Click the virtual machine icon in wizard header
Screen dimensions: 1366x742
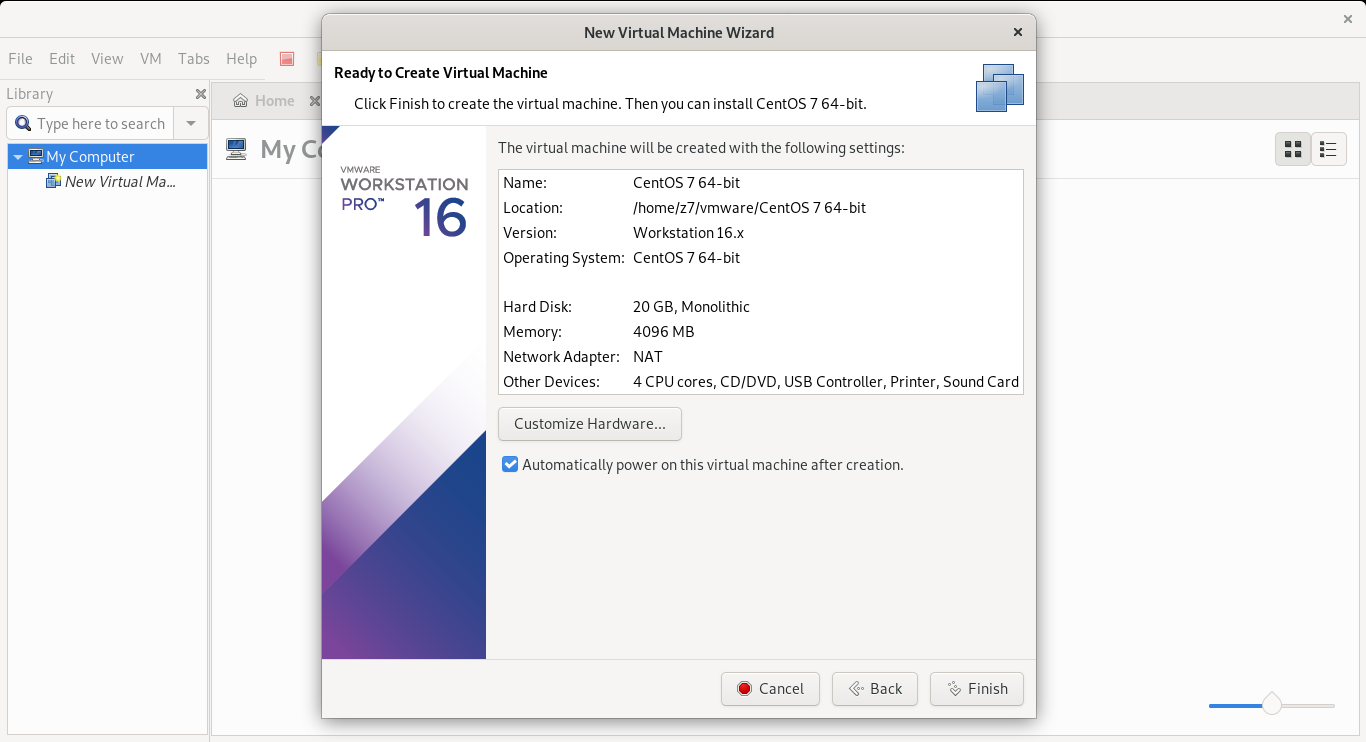1000,88
